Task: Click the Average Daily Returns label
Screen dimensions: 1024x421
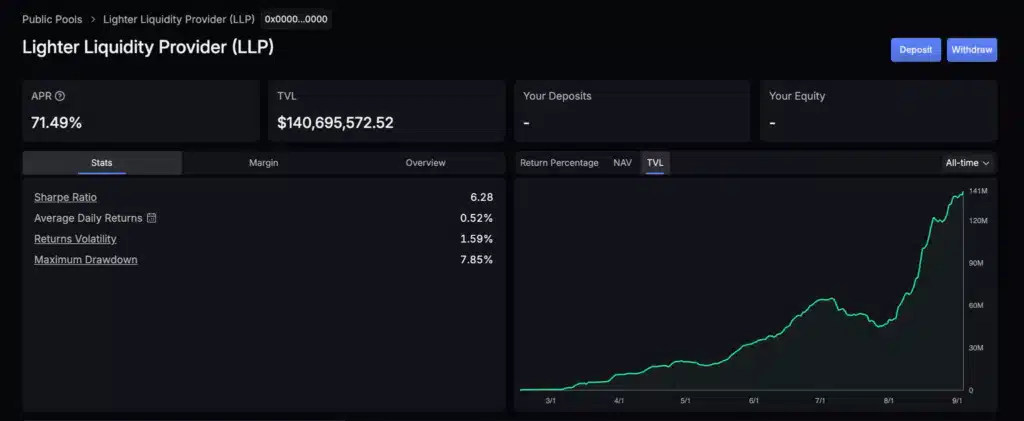Action: (x=88, y=218)
